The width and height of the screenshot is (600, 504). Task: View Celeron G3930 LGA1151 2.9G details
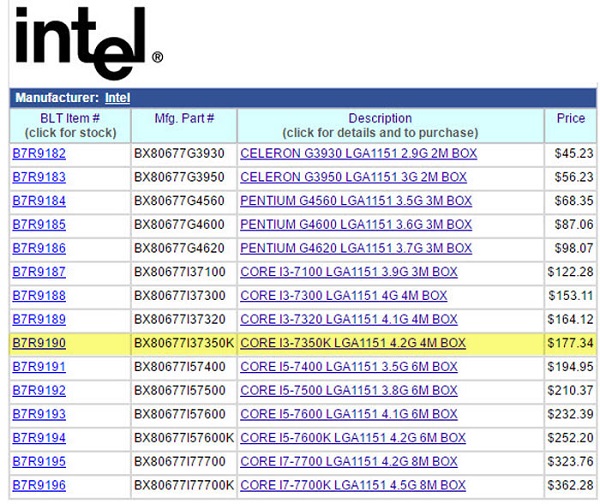point(359,153)
